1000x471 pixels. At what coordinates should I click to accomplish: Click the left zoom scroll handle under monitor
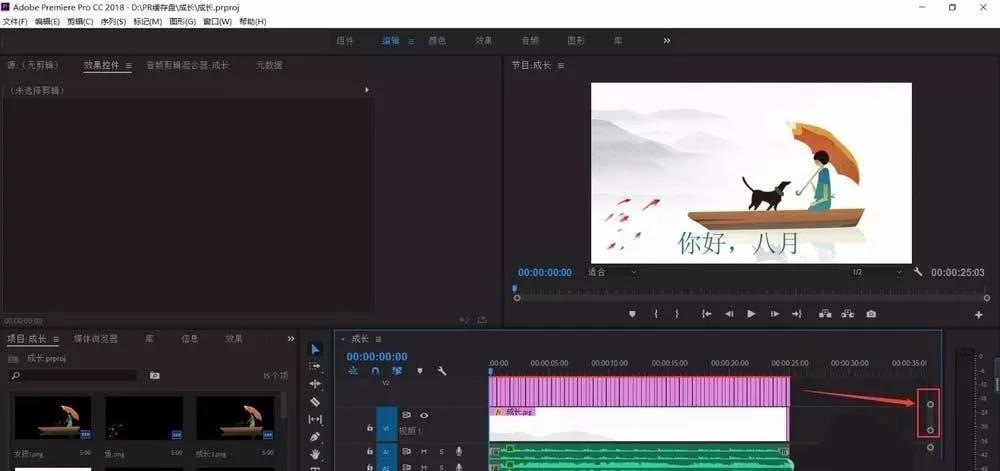click(x=517, y=298)
